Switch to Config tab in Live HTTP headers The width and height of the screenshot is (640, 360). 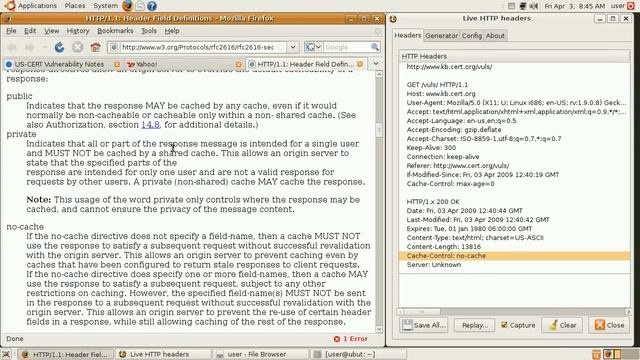[472, 36]
